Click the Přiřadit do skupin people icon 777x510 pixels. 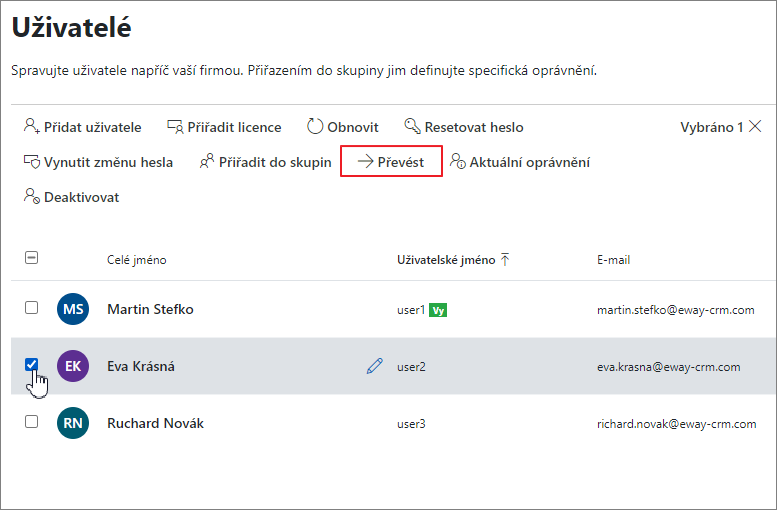pos(207,161)
